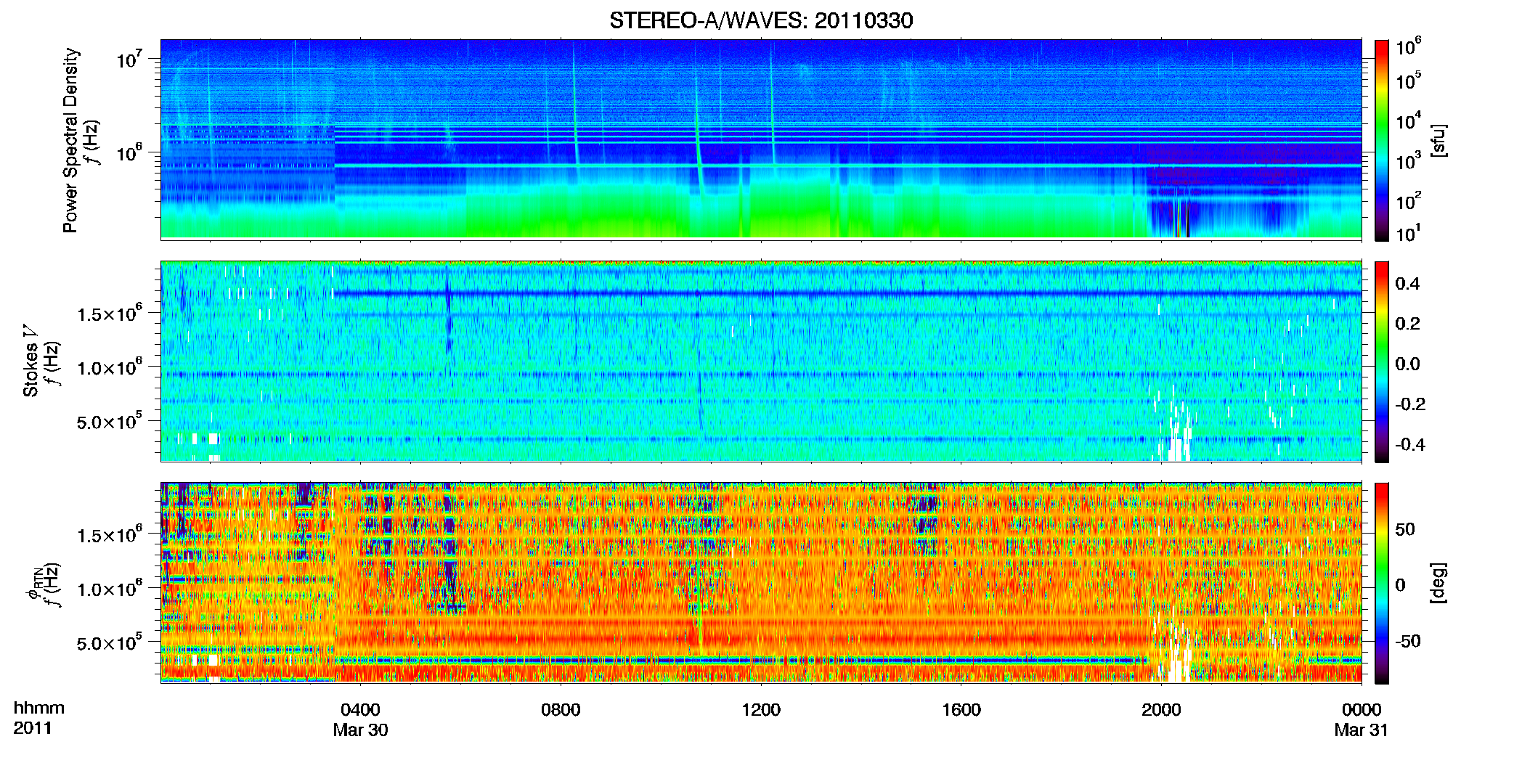This screenshot has height=784, width=1522.
Task: Click the 0.2 value on Stokes colorbar
Action: click(x=1407, y=324)
